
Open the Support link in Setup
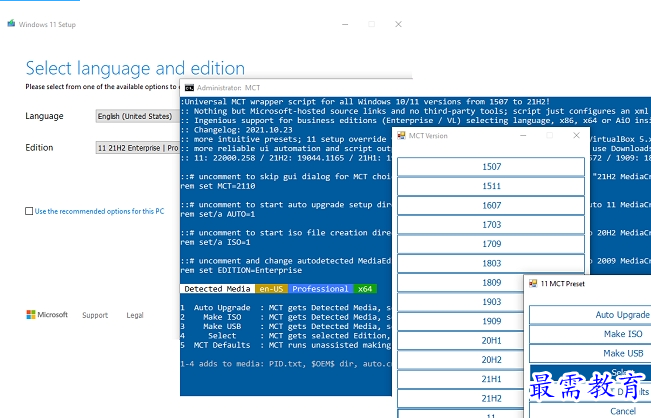coord(95,315)
